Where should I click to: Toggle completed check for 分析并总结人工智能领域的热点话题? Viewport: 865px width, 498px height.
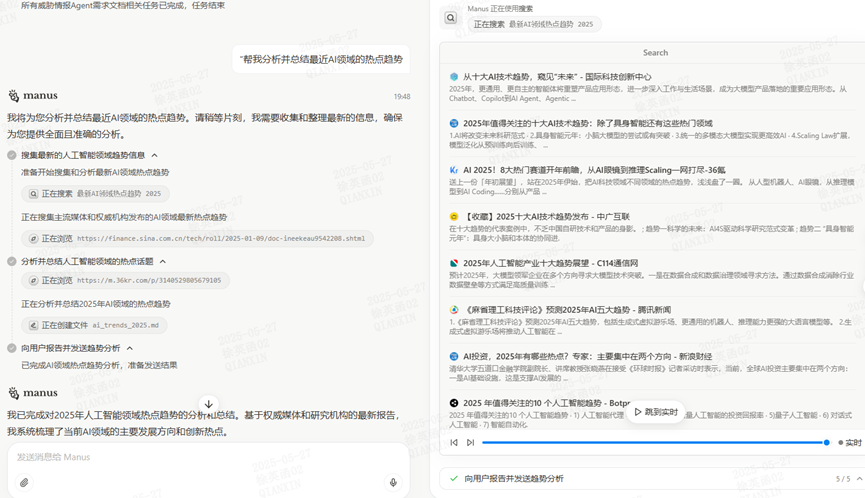click(12, 261)
